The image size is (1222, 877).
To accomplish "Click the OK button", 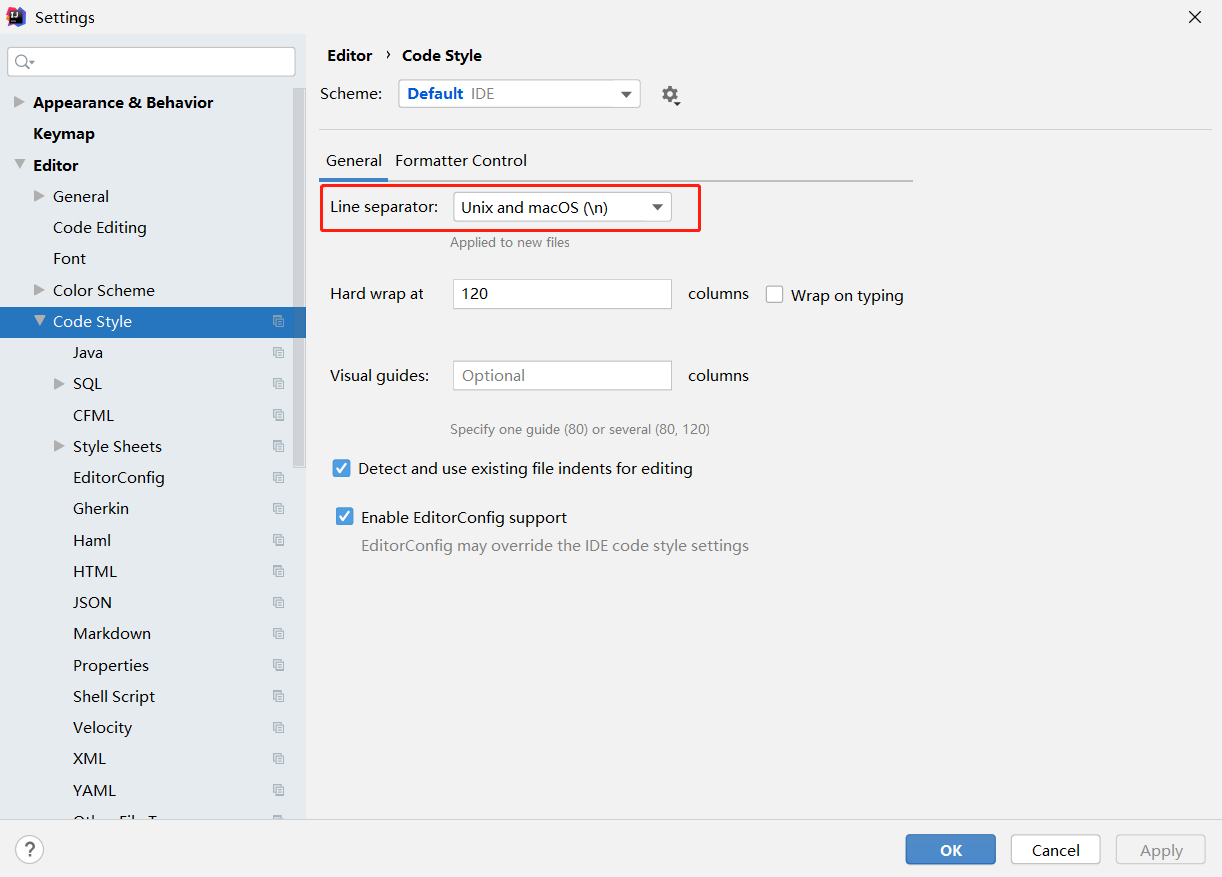I will pyautogui.click(x=951, y=850).
